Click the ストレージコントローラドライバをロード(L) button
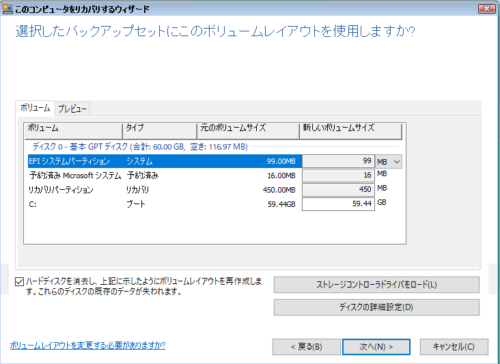500x364 pixels. tap(377, 285)
